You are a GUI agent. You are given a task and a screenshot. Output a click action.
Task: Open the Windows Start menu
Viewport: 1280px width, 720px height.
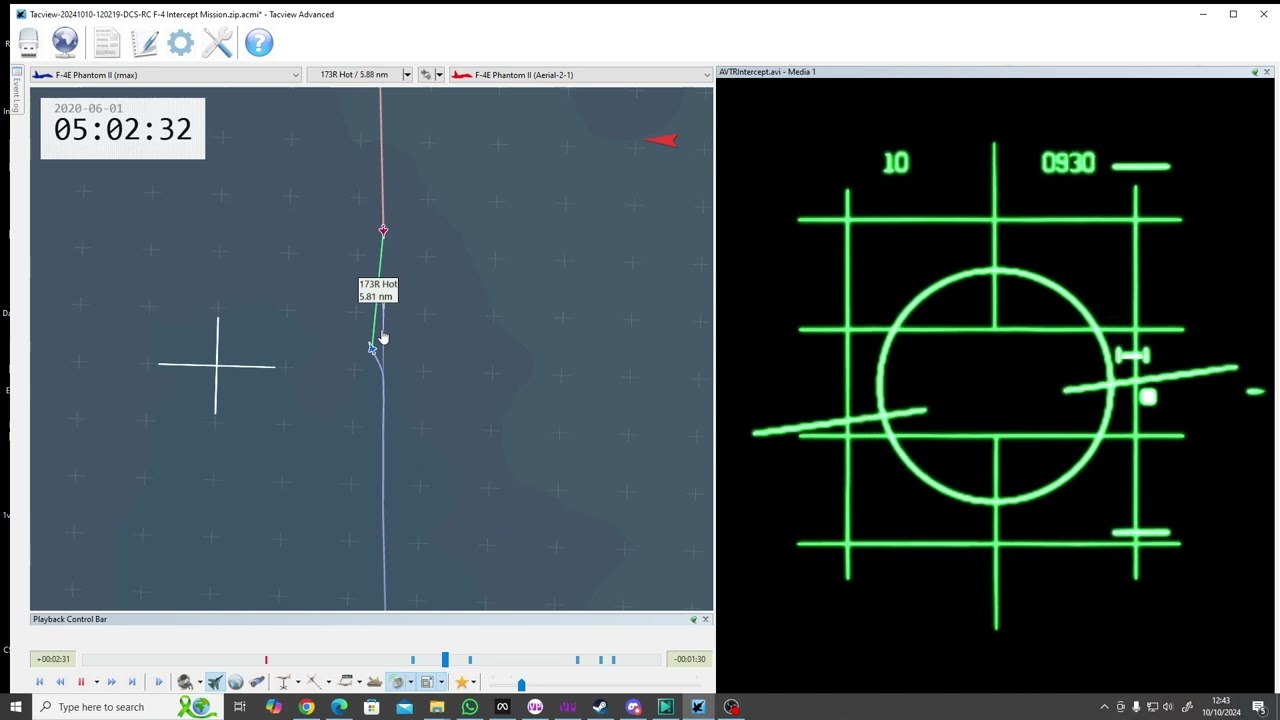click(16, 707)
